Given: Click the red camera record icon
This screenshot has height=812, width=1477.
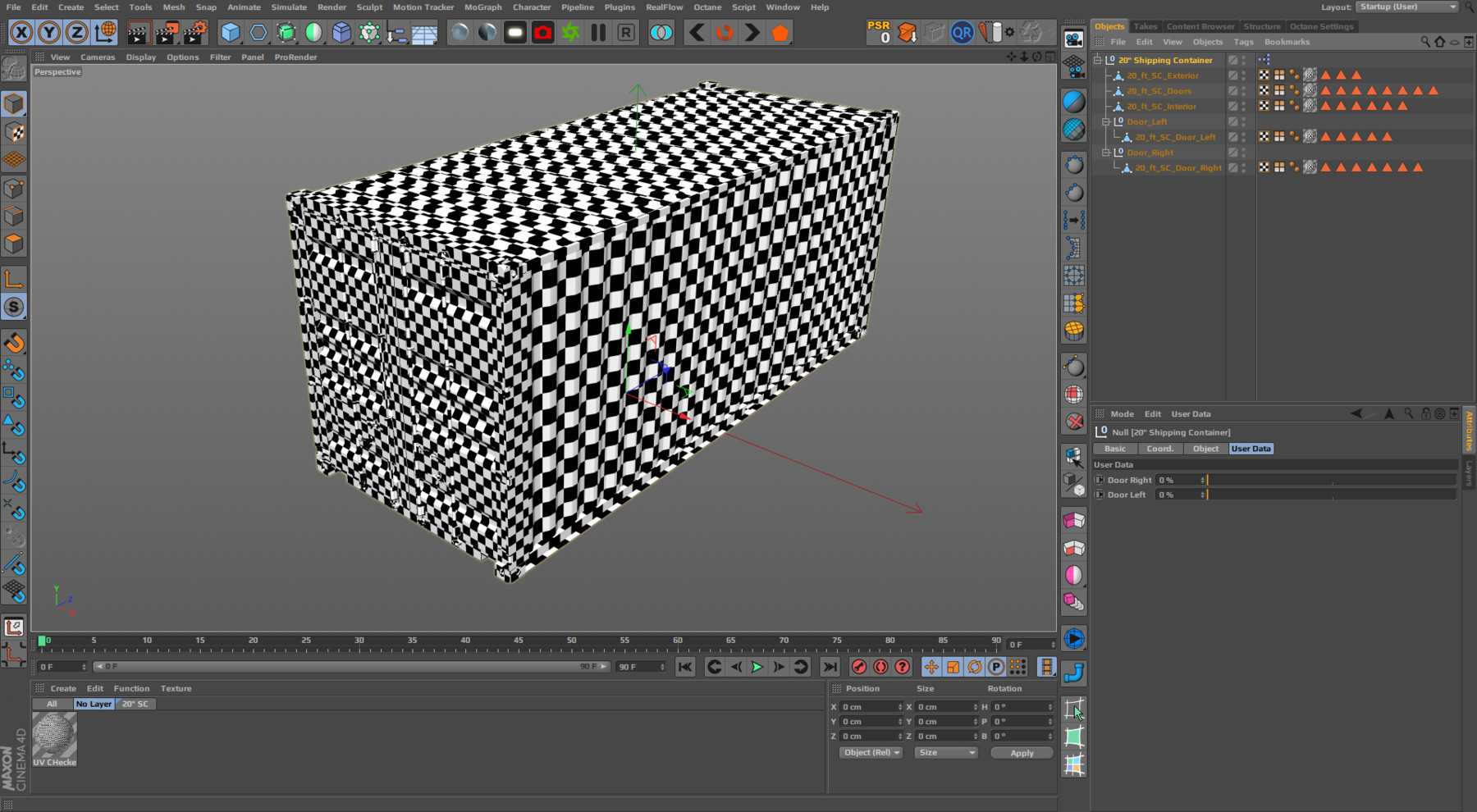Looking at the screenshot, I should click(x=542, y=33).
